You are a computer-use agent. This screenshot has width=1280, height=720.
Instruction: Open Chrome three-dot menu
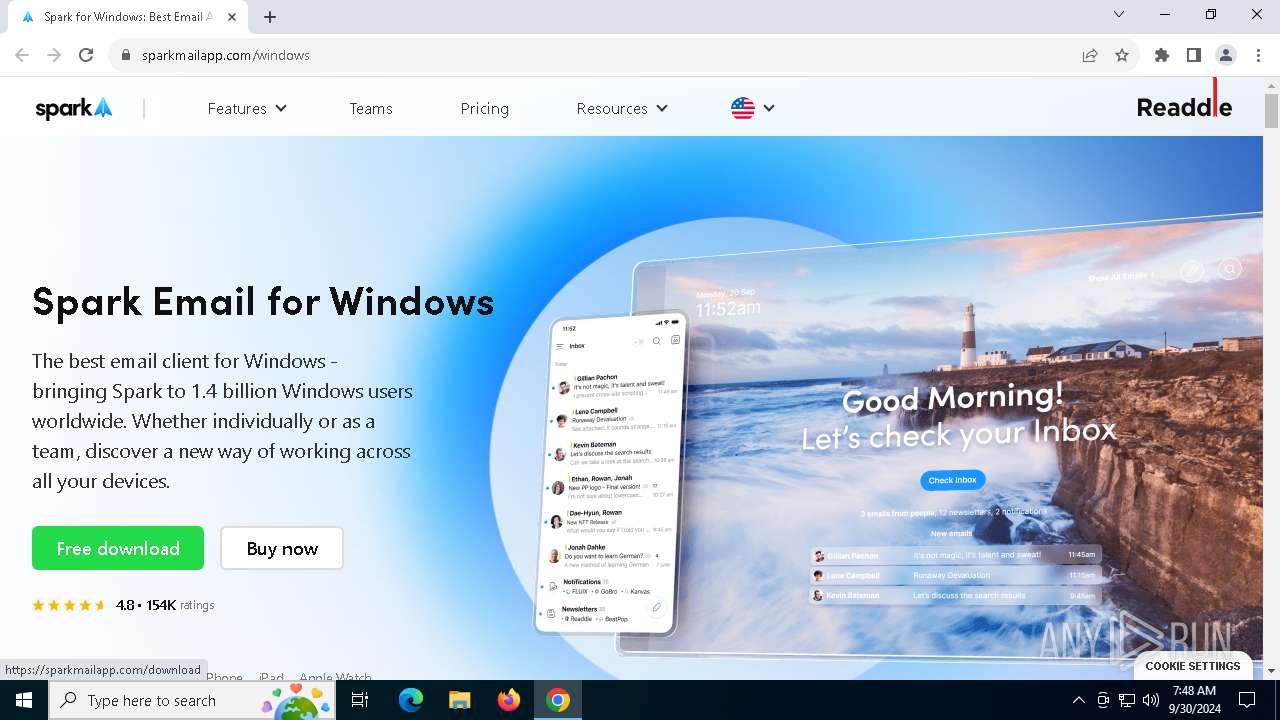1258,55
